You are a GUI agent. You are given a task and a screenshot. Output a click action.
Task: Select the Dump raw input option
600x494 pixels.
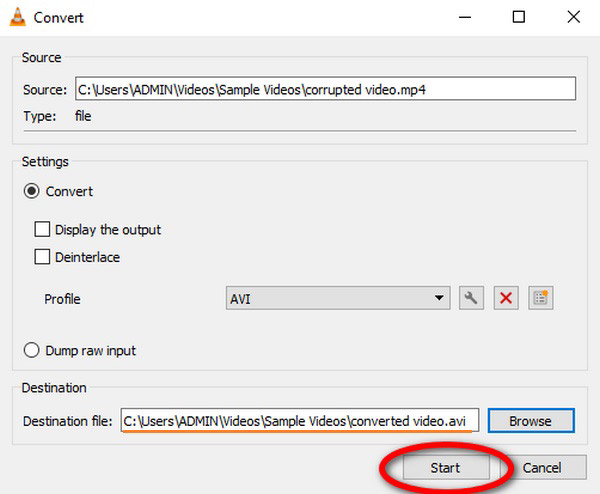point(31,350)
